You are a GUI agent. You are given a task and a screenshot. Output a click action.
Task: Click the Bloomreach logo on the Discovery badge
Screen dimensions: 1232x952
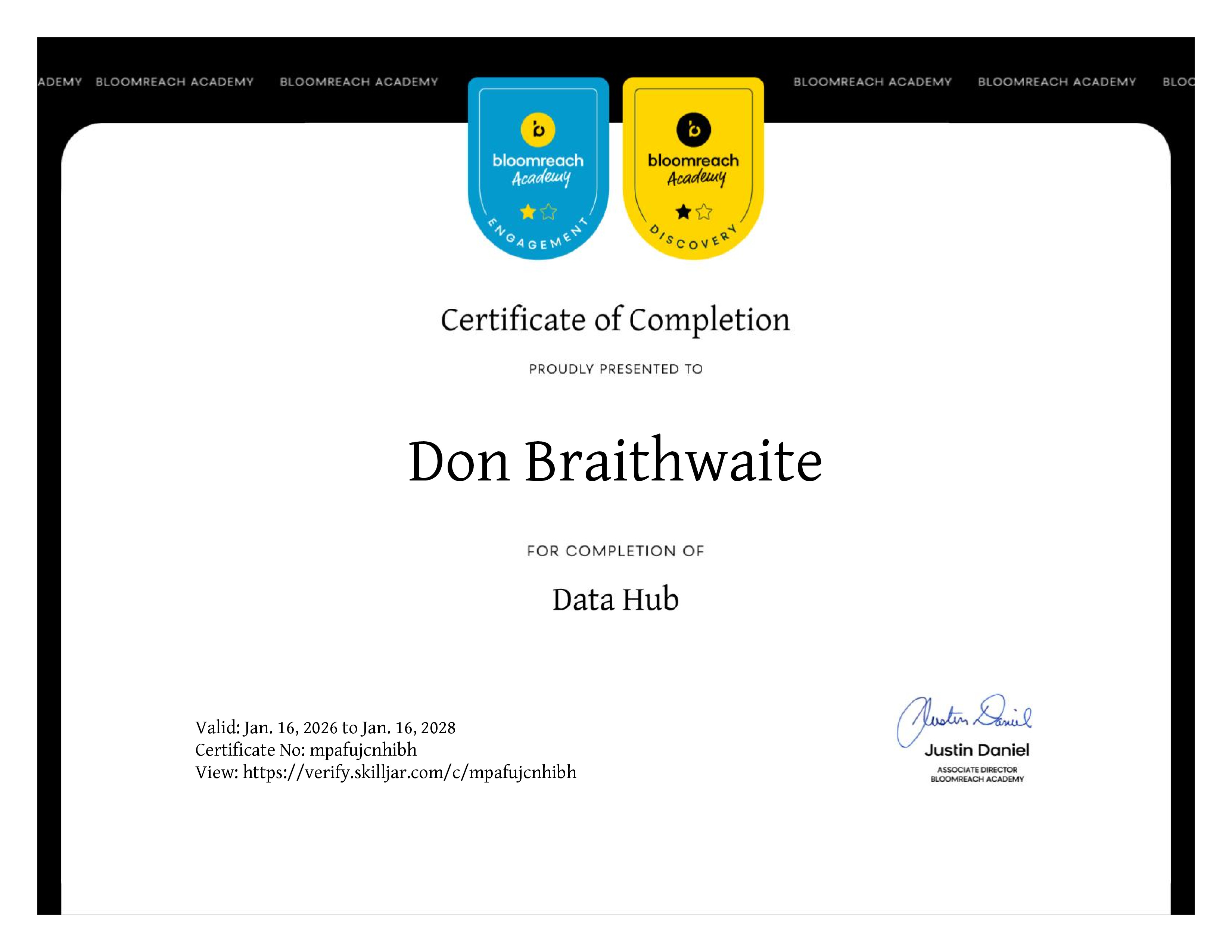(693, 130)
